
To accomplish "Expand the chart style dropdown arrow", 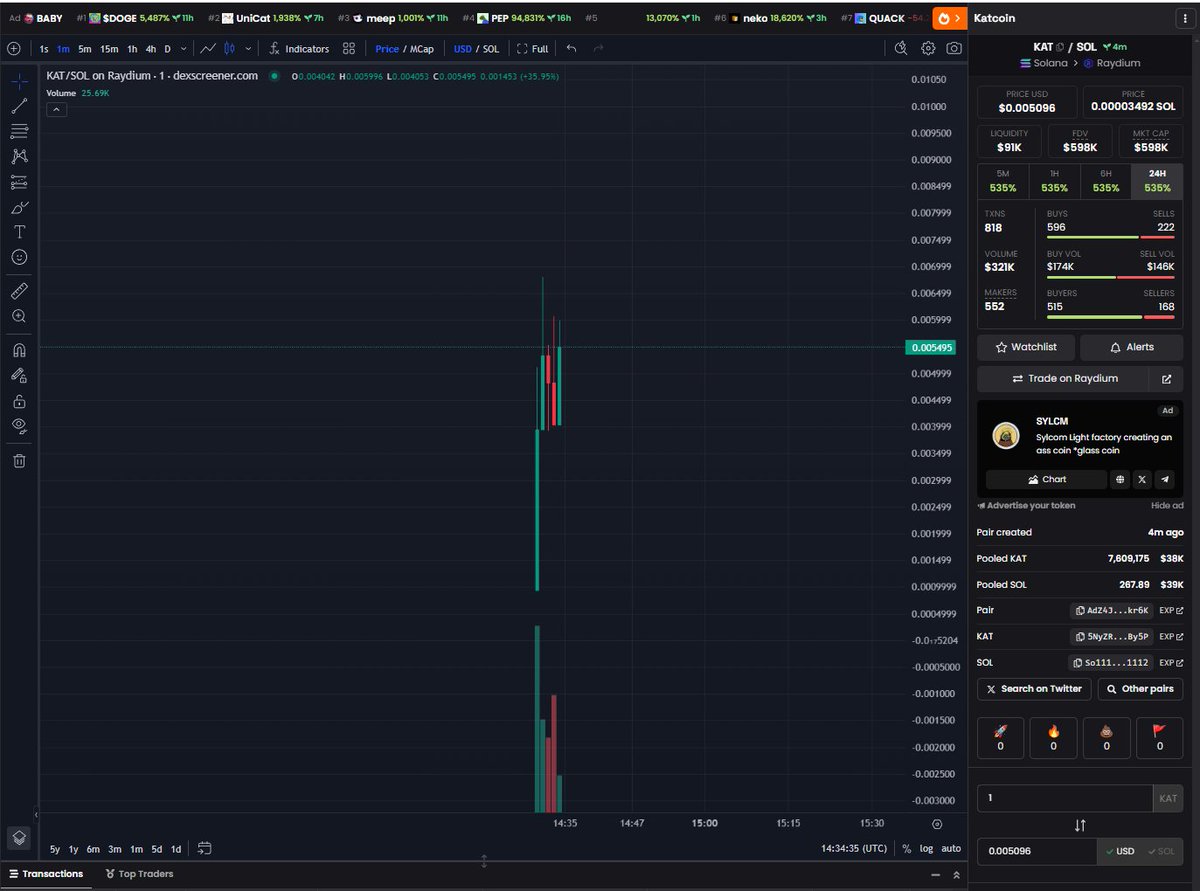I will click(247, 48).
